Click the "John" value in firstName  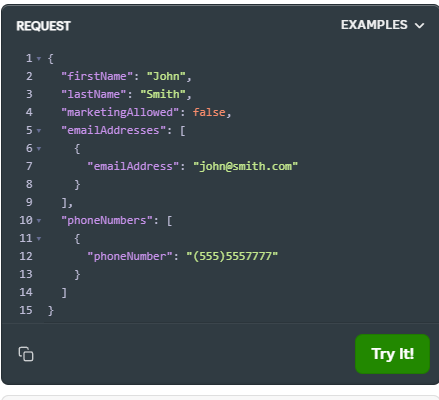(166, 76)
